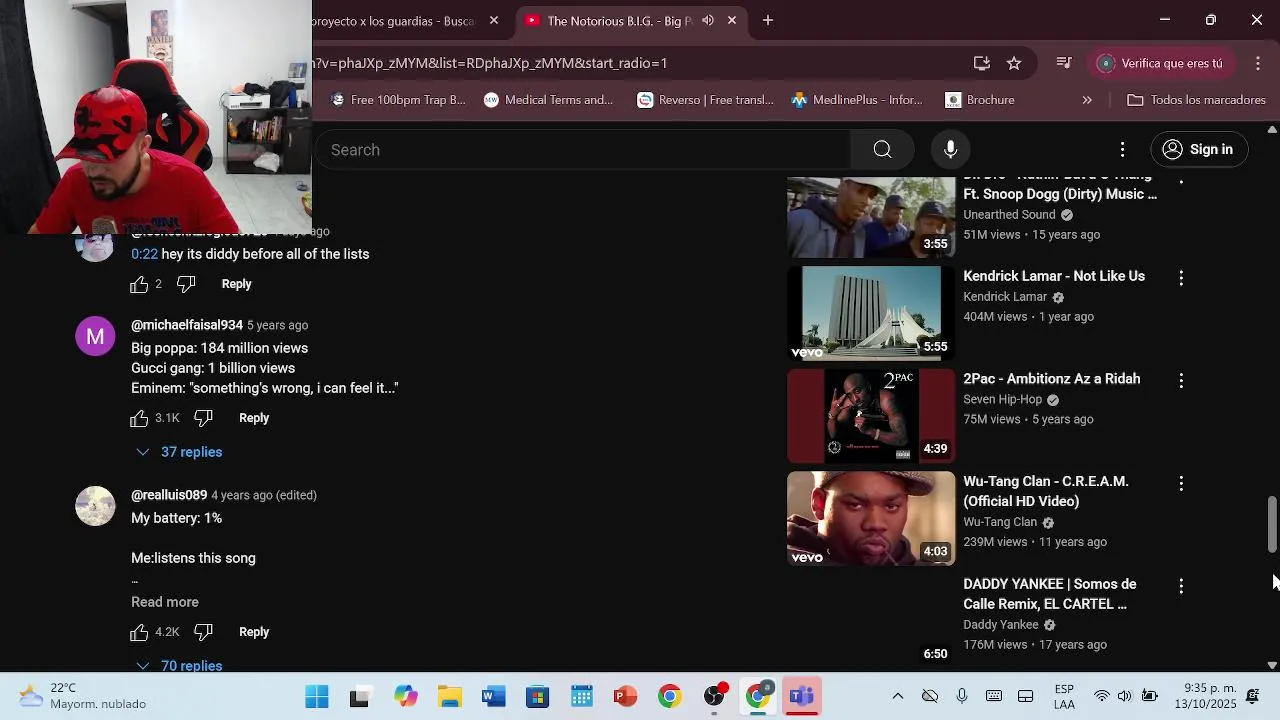Close "proyecto x los guardias" tab

pos(494,20)
